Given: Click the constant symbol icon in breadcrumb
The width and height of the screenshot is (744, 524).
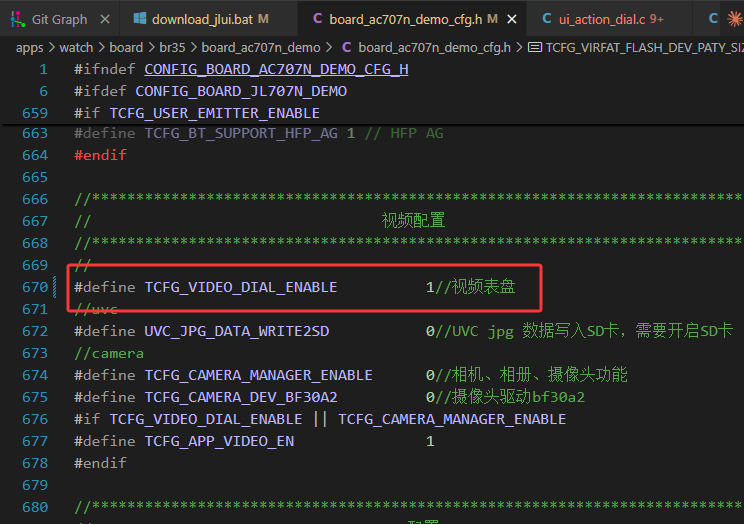Looking at the screenshot, I should pos(535,47).
